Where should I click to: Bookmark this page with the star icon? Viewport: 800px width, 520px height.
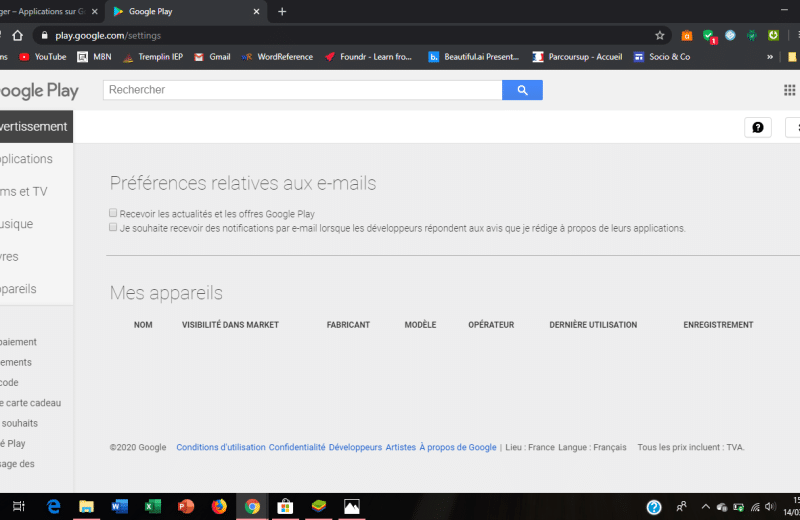[x=660, y=36]
